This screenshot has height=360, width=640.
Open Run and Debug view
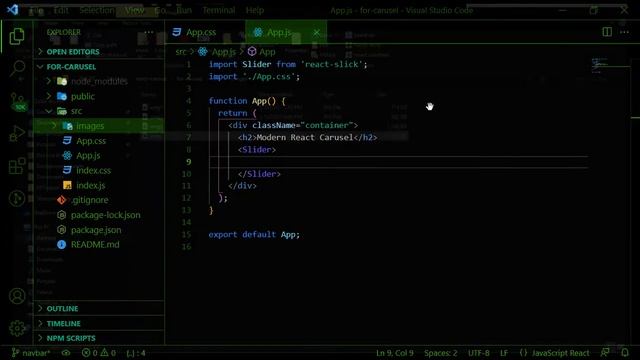17,133
